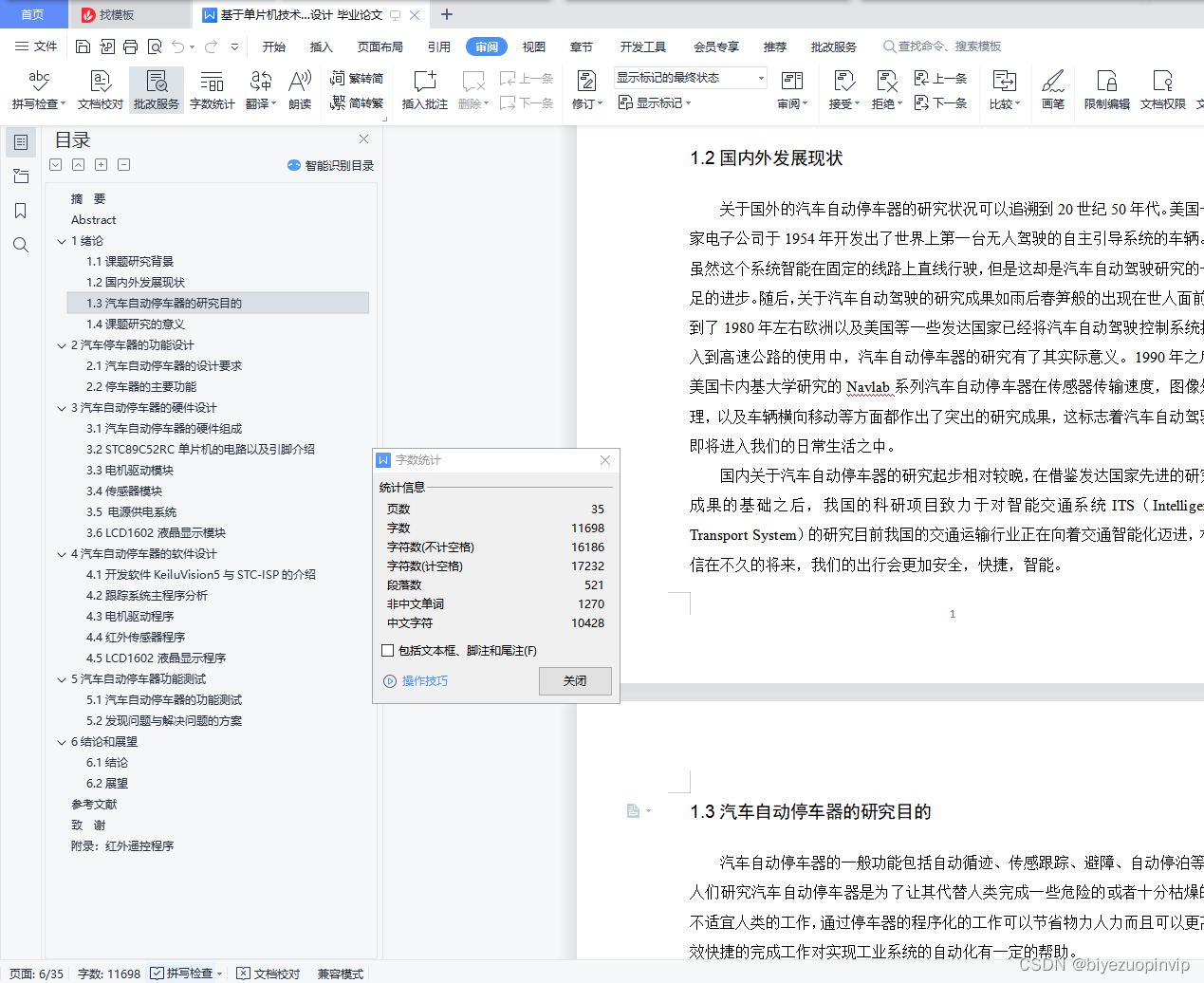Image resolution: width=1204 pixels, height=983 pixels.
Task: Close the 目录 navigation pane
Action: (363, 139)
